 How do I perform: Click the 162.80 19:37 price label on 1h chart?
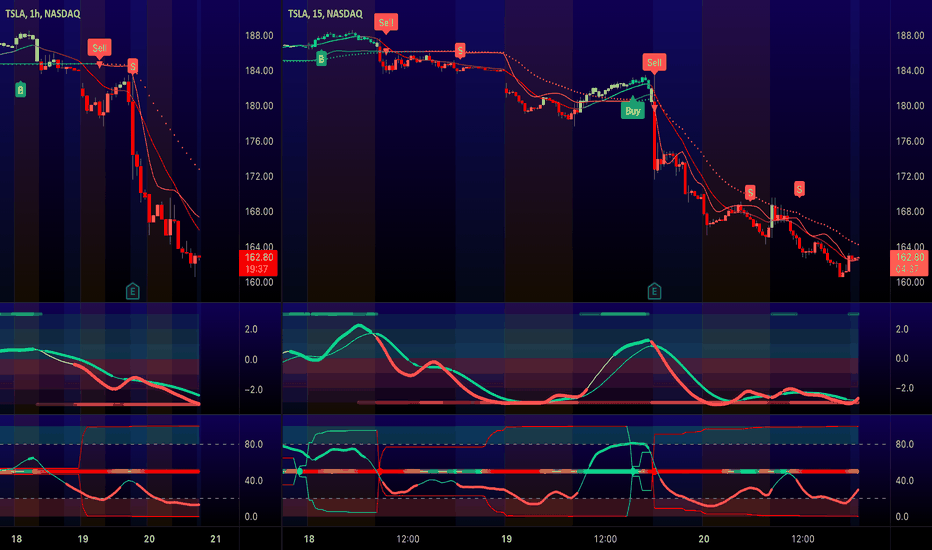pyautogui.click(x=259, y=263)
